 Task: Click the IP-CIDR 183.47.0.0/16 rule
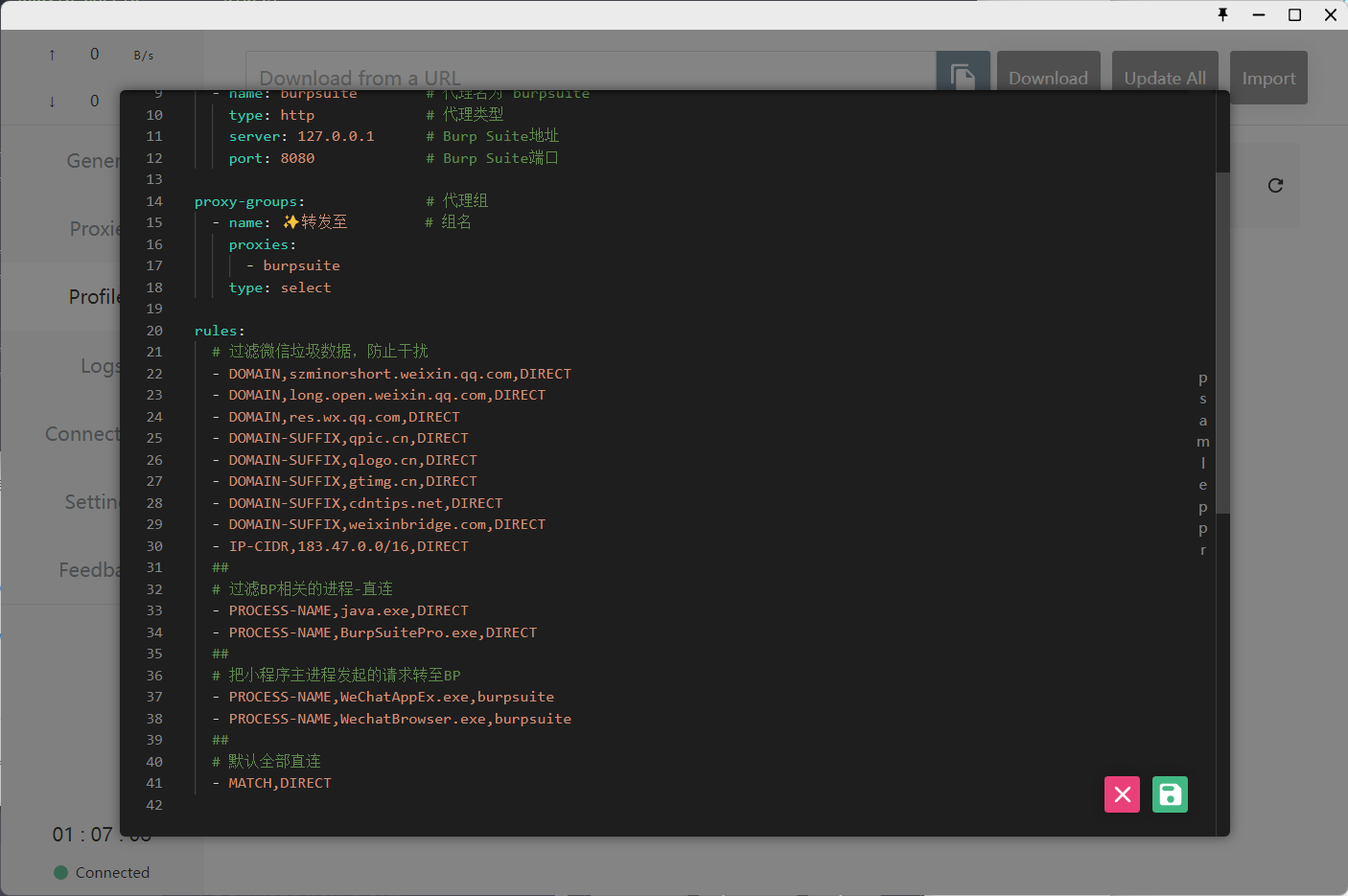(x=340, y=546)
